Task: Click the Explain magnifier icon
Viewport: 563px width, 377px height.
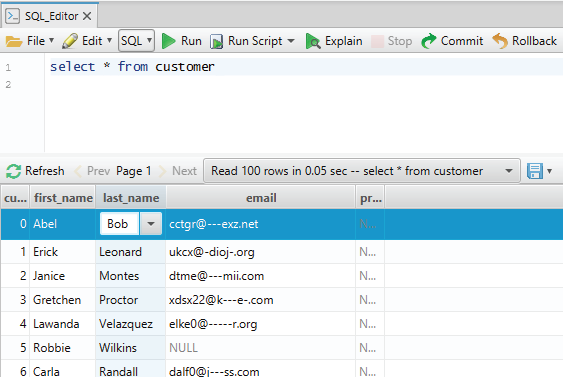Action: coord(313,41)
